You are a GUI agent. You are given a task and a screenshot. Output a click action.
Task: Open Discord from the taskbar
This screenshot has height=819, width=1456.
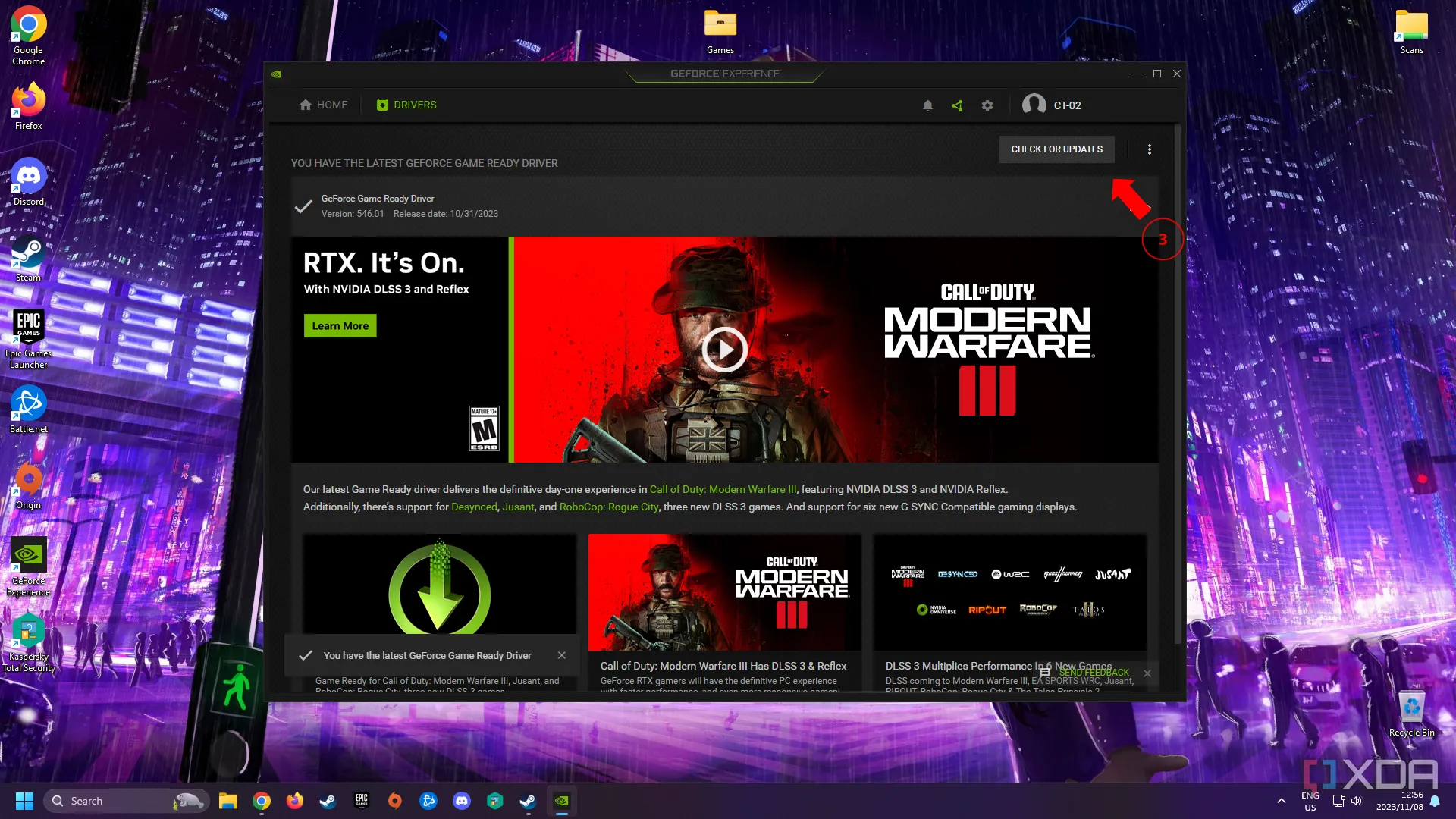pos(462,801)
